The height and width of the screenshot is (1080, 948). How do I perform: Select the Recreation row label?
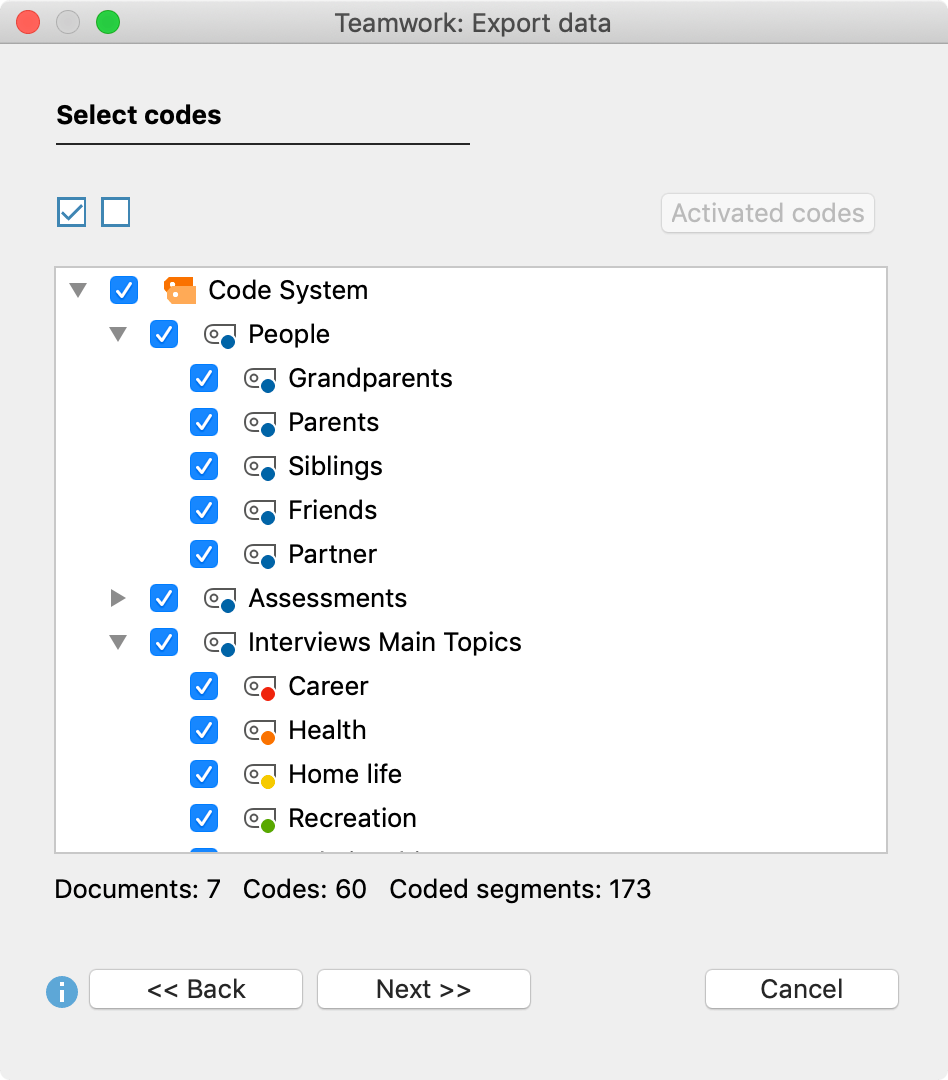tap(352, 819)
